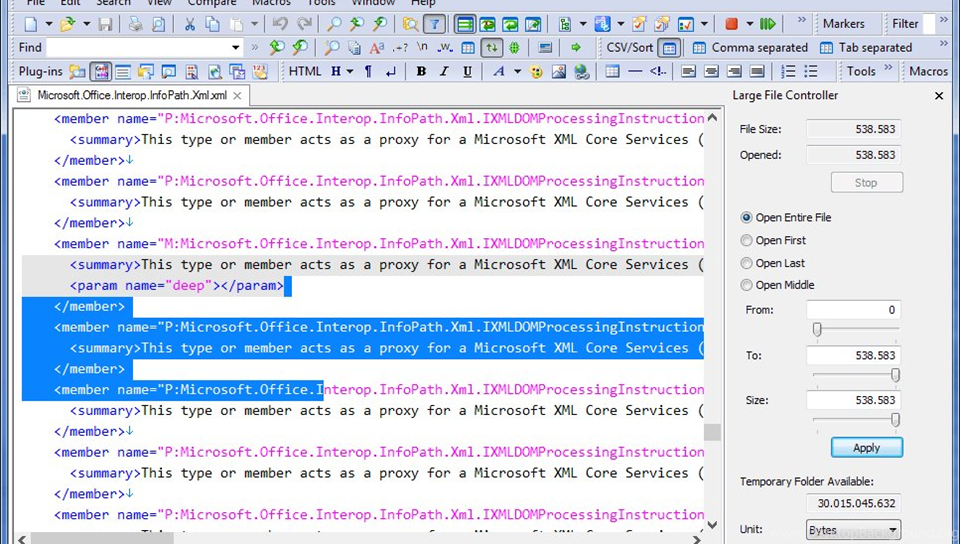The height and width of the screenshot is (544, 960).
Task: Insert hyperlink with globe-chain icon
Action: point(582,72)
